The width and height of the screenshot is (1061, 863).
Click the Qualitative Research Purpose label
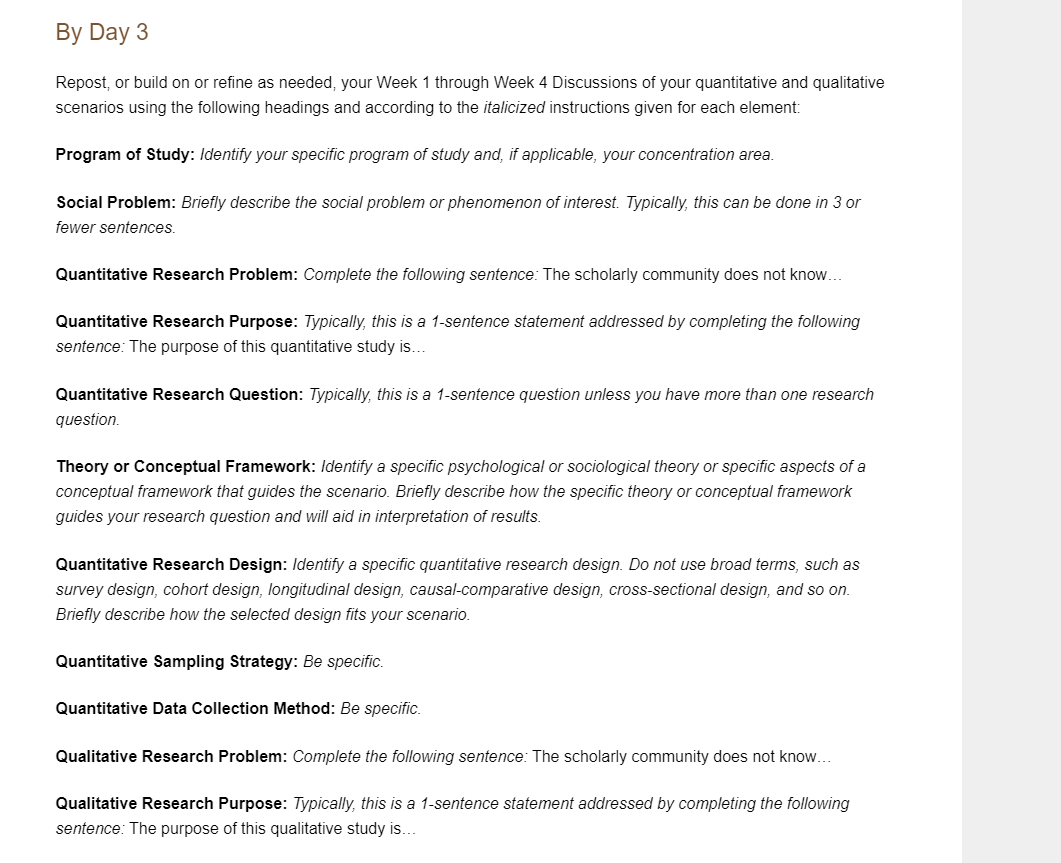tap(171, 803)
